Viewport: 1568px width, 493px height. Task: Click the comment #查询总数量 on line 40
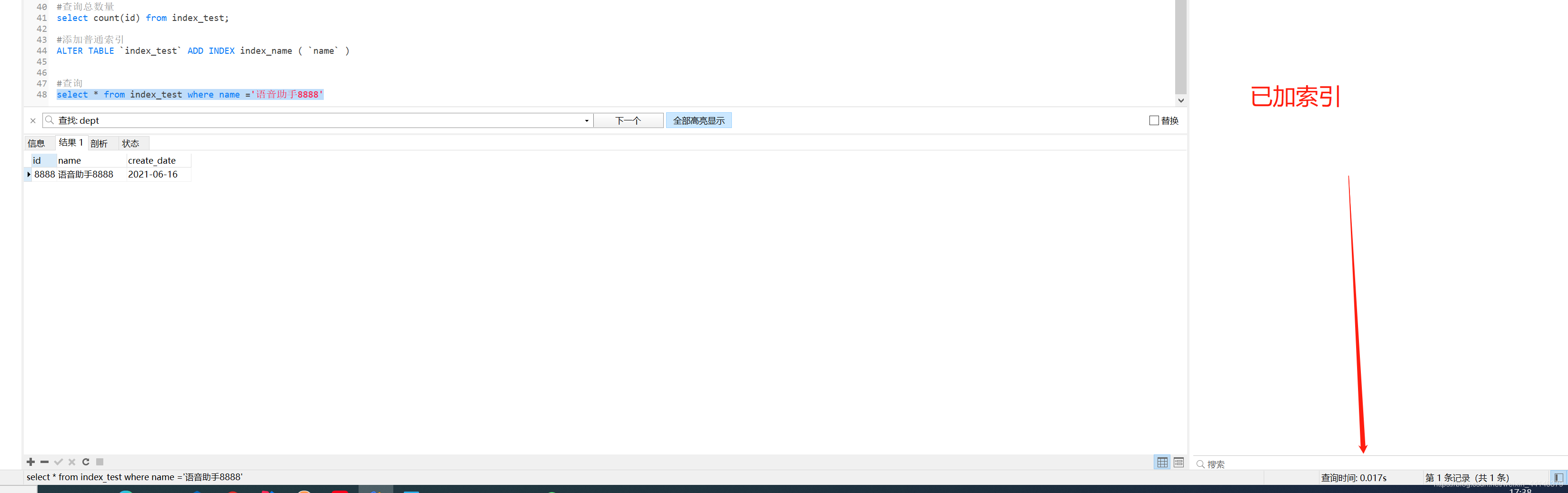[85, 7]
